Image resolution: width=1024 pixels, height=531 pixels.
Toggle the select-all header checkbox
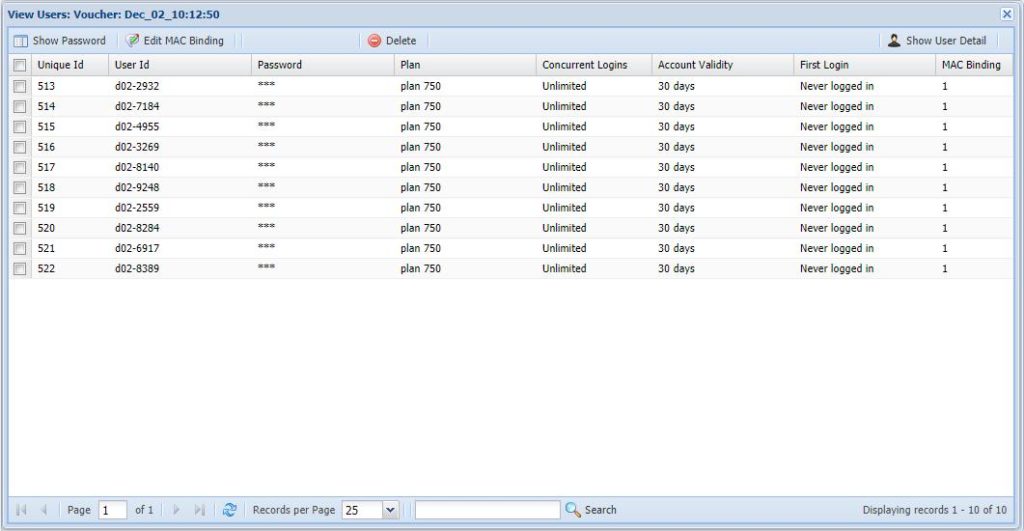(x=20, y=65)
